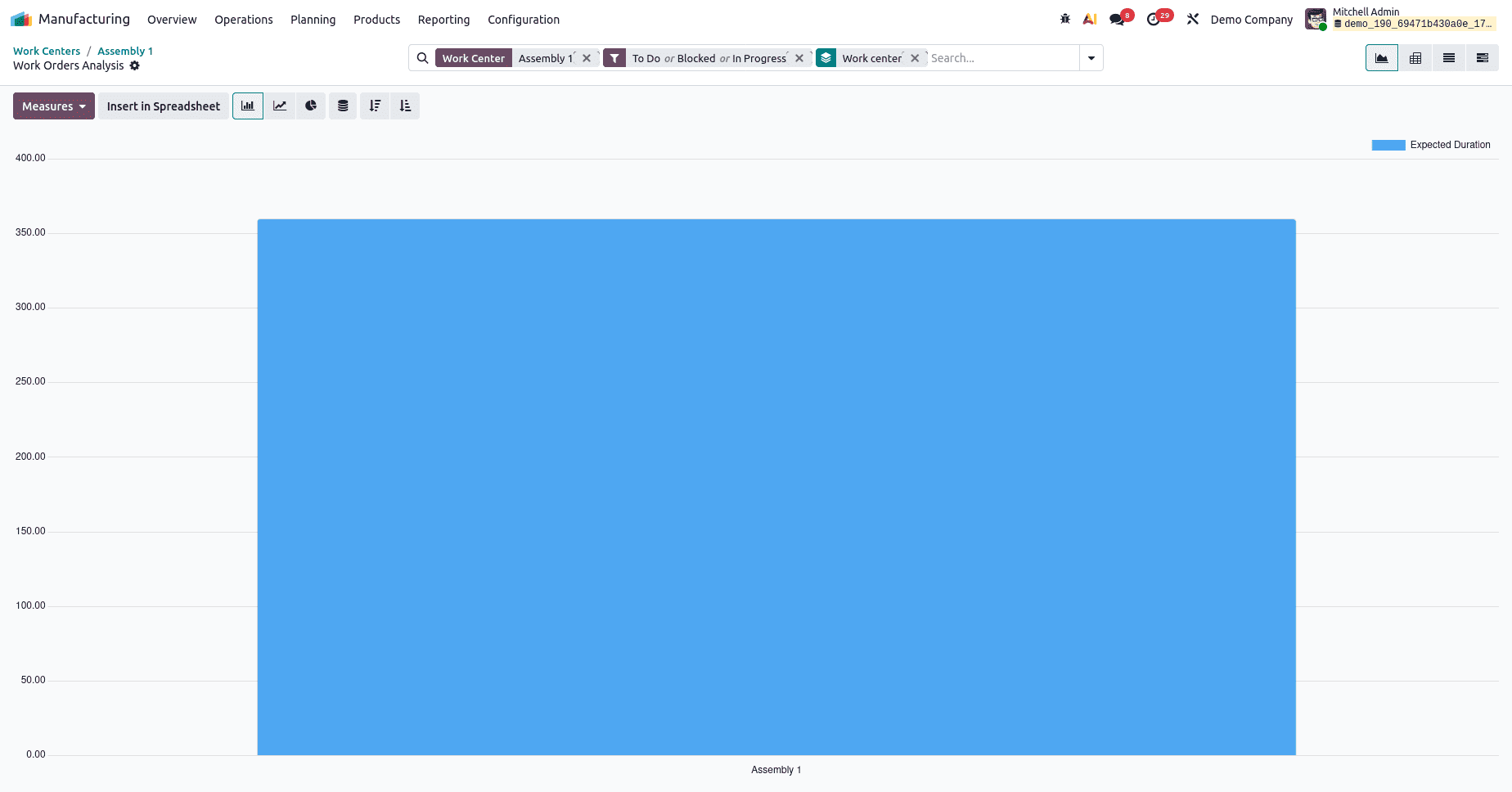The image size is (1512, 792).
Task: Open the Reporting menu
Action: tap(443, 20)
